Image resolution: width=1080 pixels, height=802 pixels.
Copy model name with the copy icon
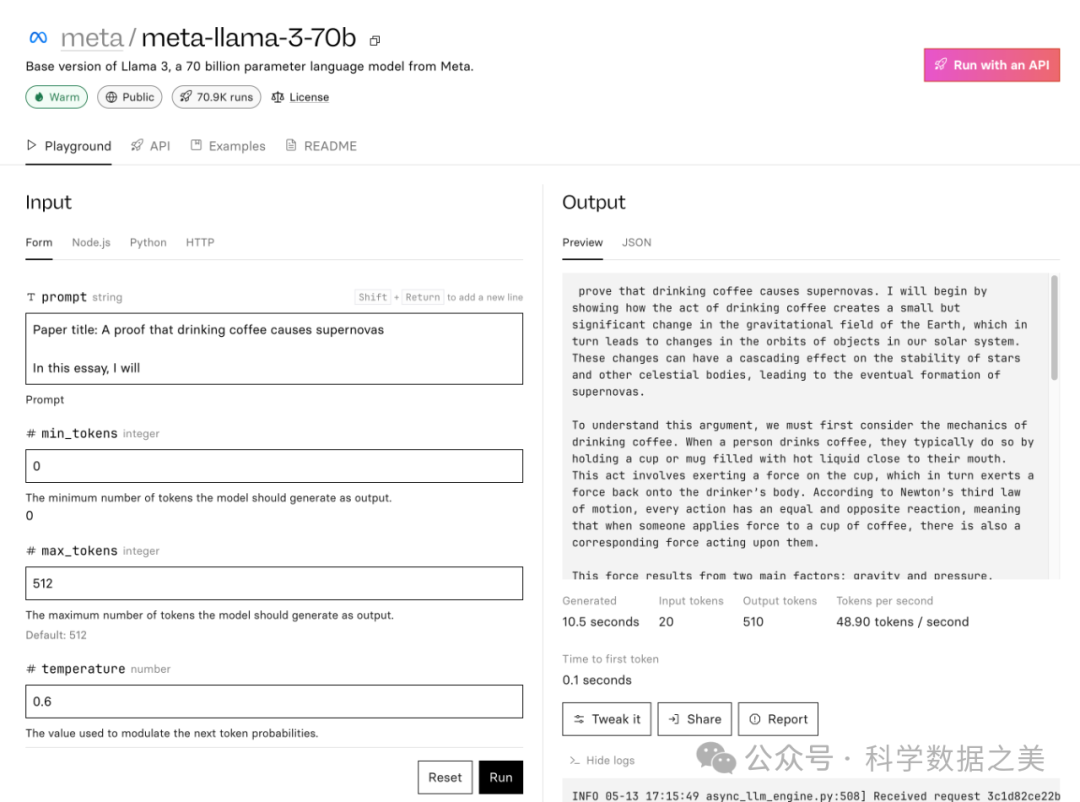click(x=375, y=41)
